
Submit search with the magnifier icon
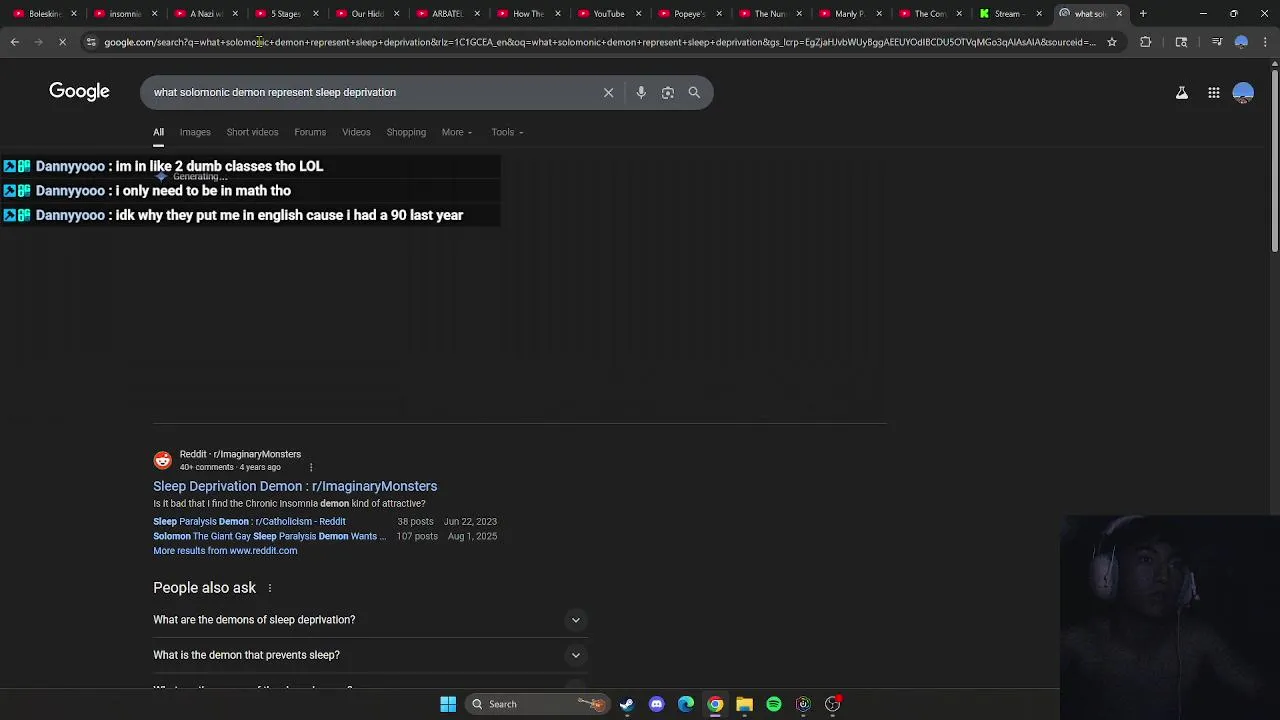(x=694, y=92)
